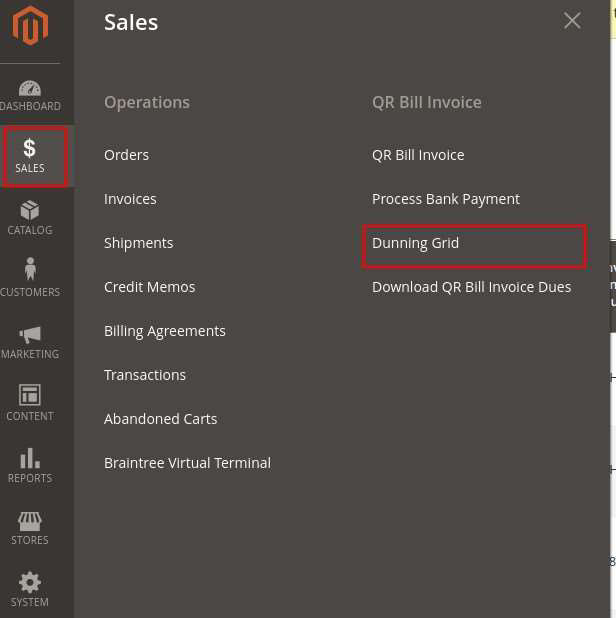
Task: Open Braintree Virtual Terminal link
Action: point(187,463)
